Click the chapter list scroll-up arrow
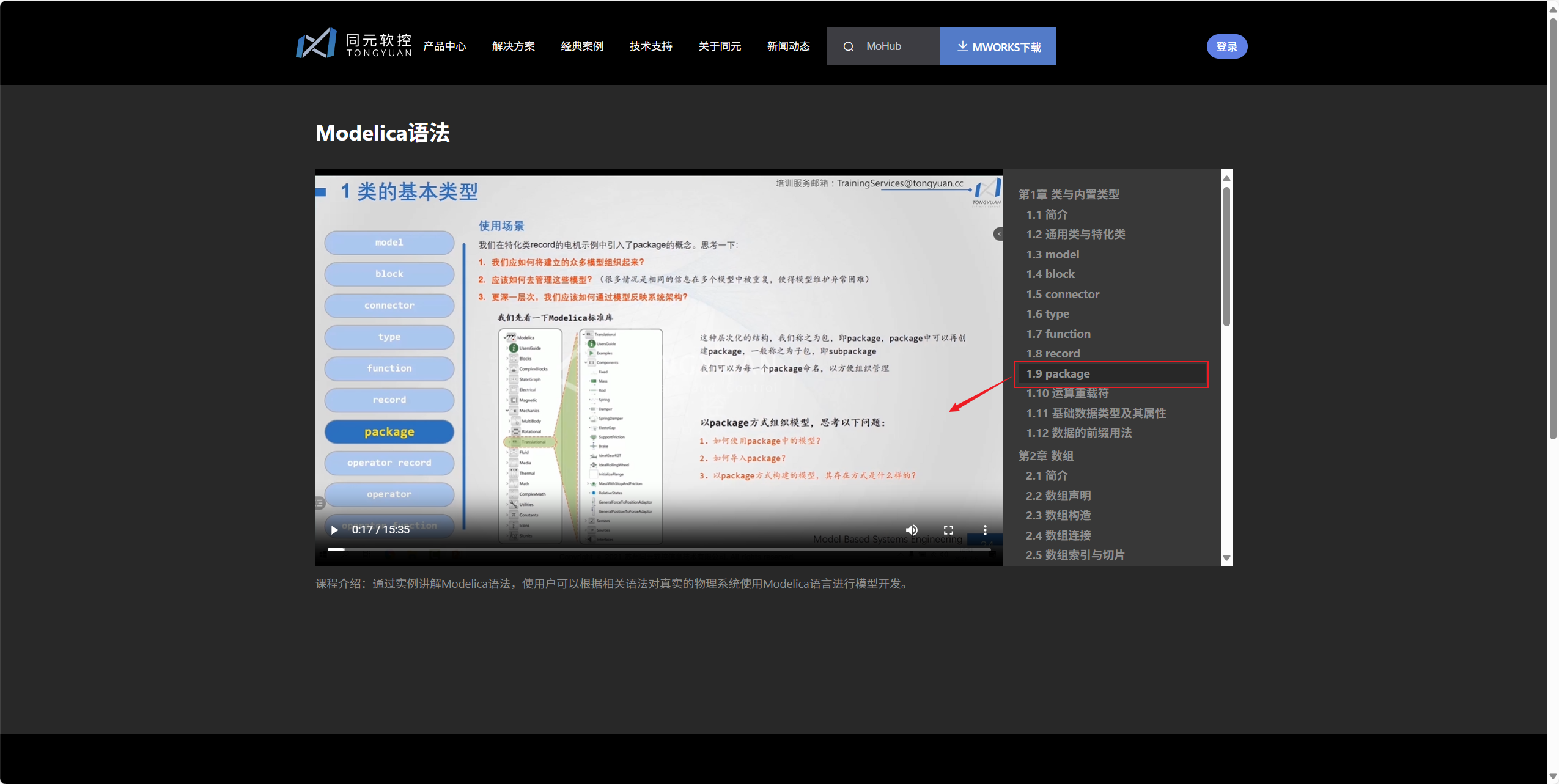The width and height of the screenshot is (1559, 784). 1226,178
